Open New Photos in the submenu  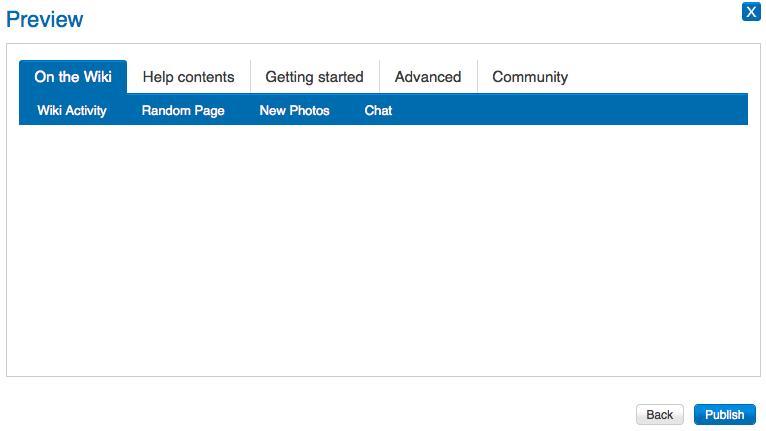coord(294,110)
